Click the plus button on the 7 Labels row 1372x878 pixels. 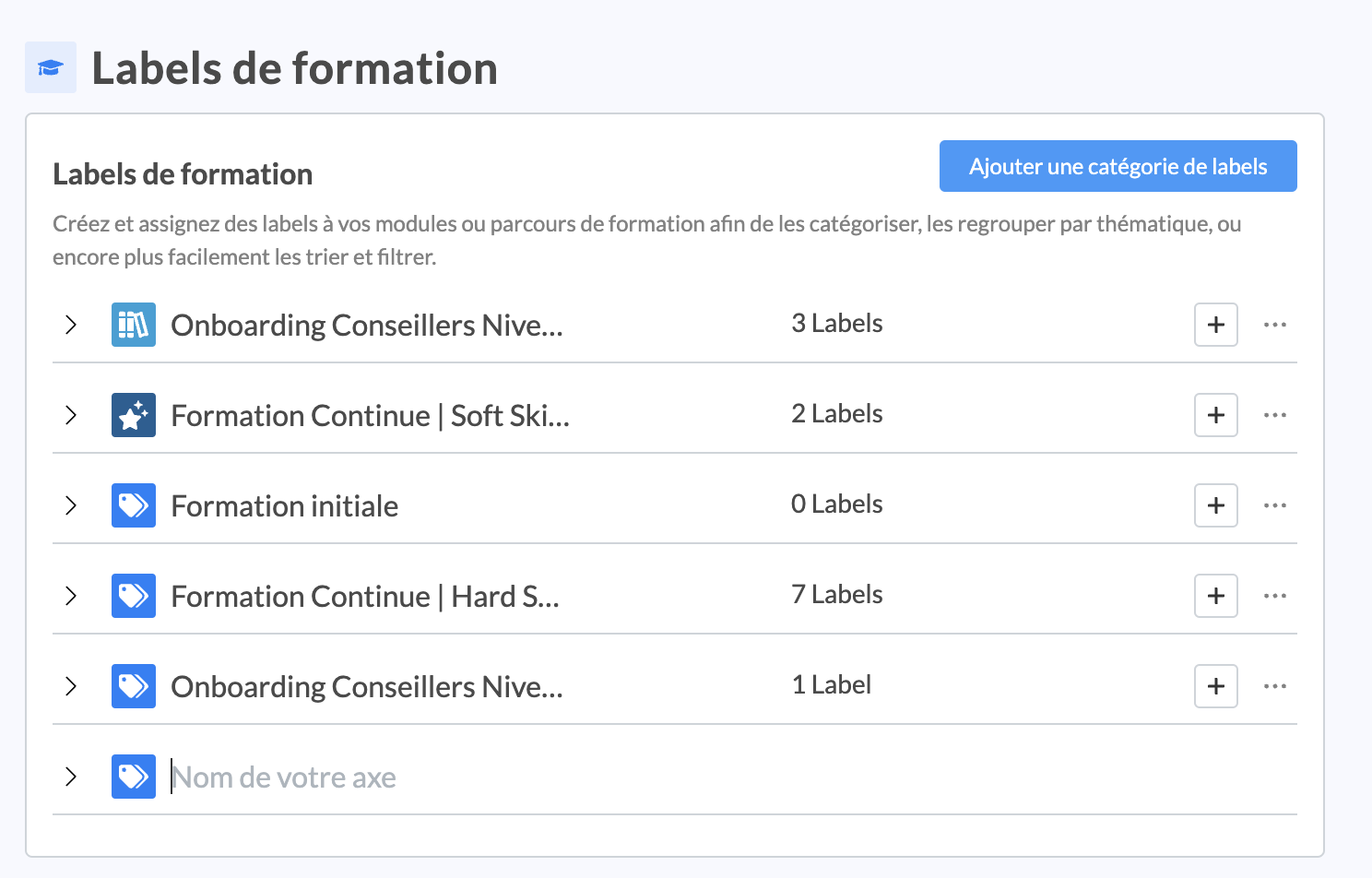pos(1215,596)
